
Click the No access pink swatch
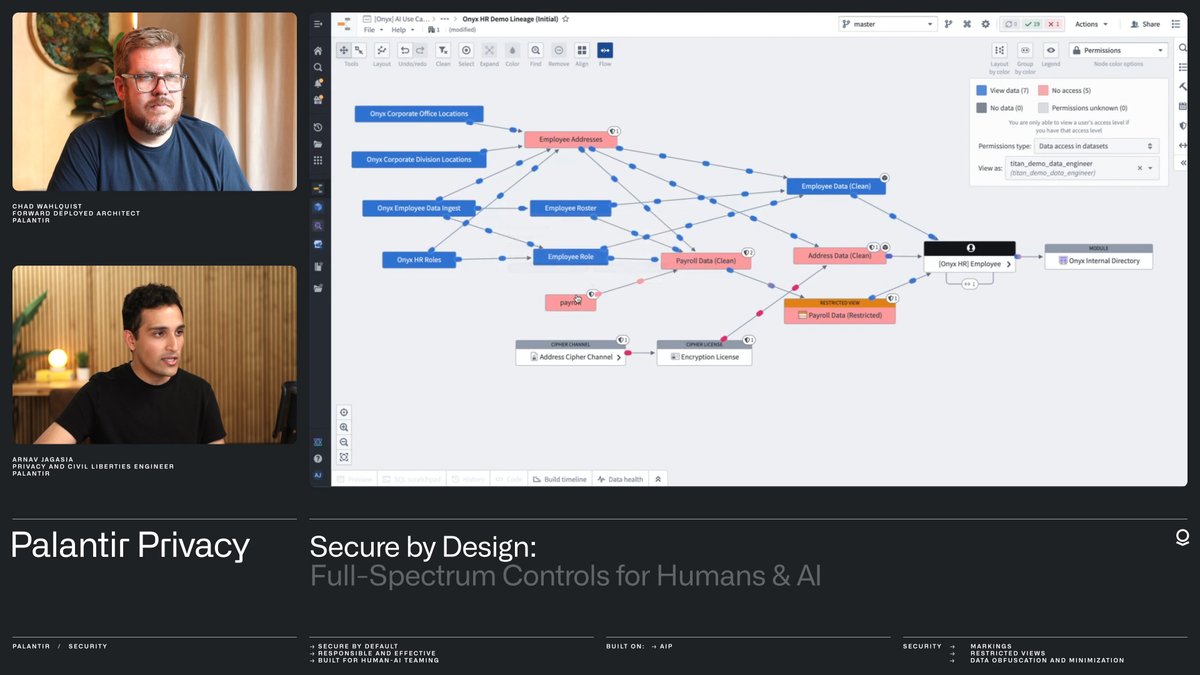1044,91
